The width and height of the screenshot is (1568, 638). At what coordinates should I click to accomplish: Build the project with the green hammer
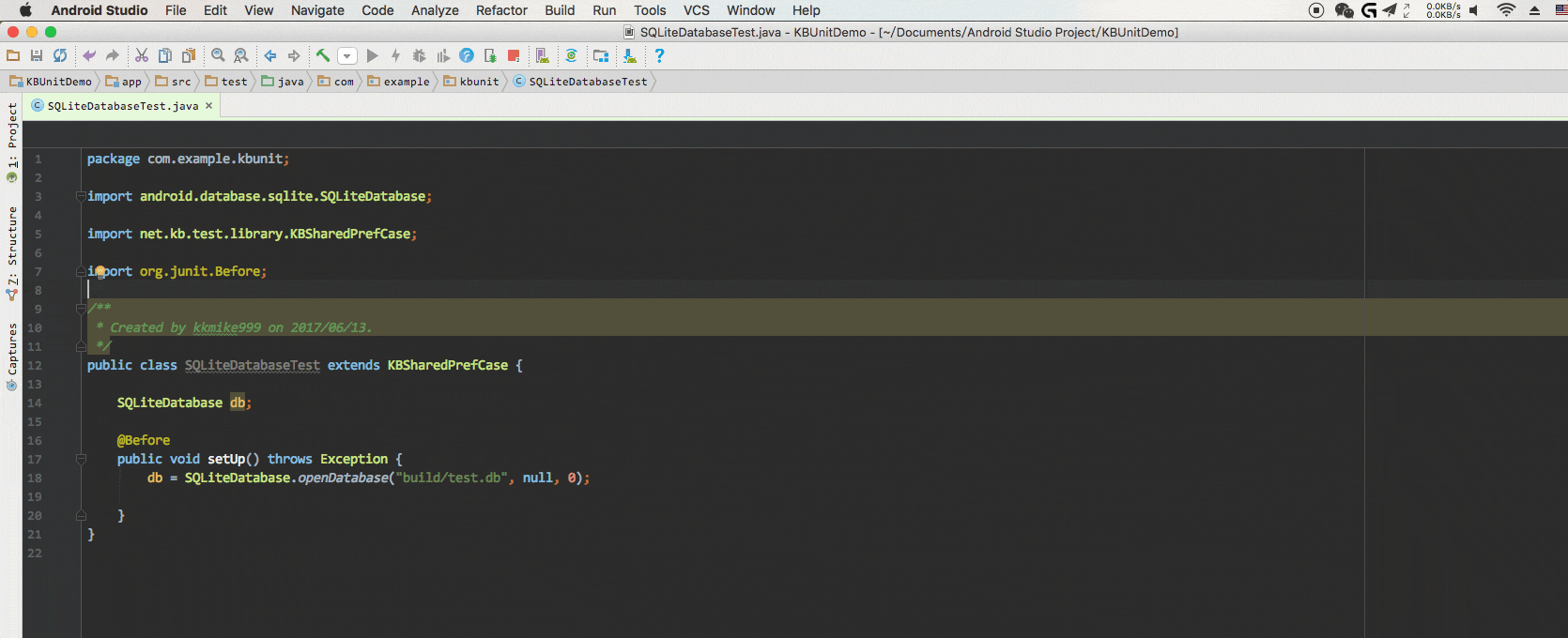tap(323, 56)
